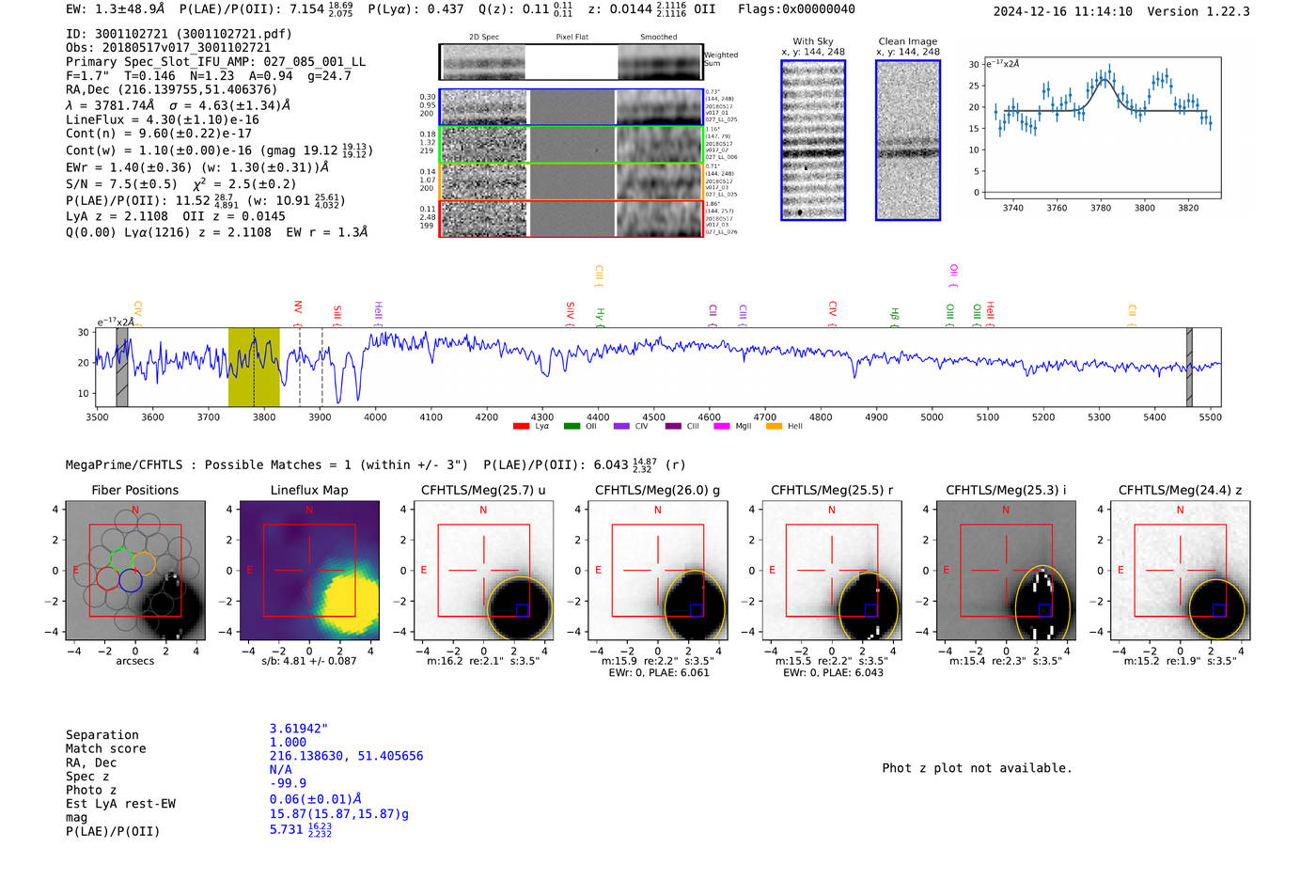Screen dimensions: 1316x896
Task: Click the red NV line marker
Action: coord(298,313)
